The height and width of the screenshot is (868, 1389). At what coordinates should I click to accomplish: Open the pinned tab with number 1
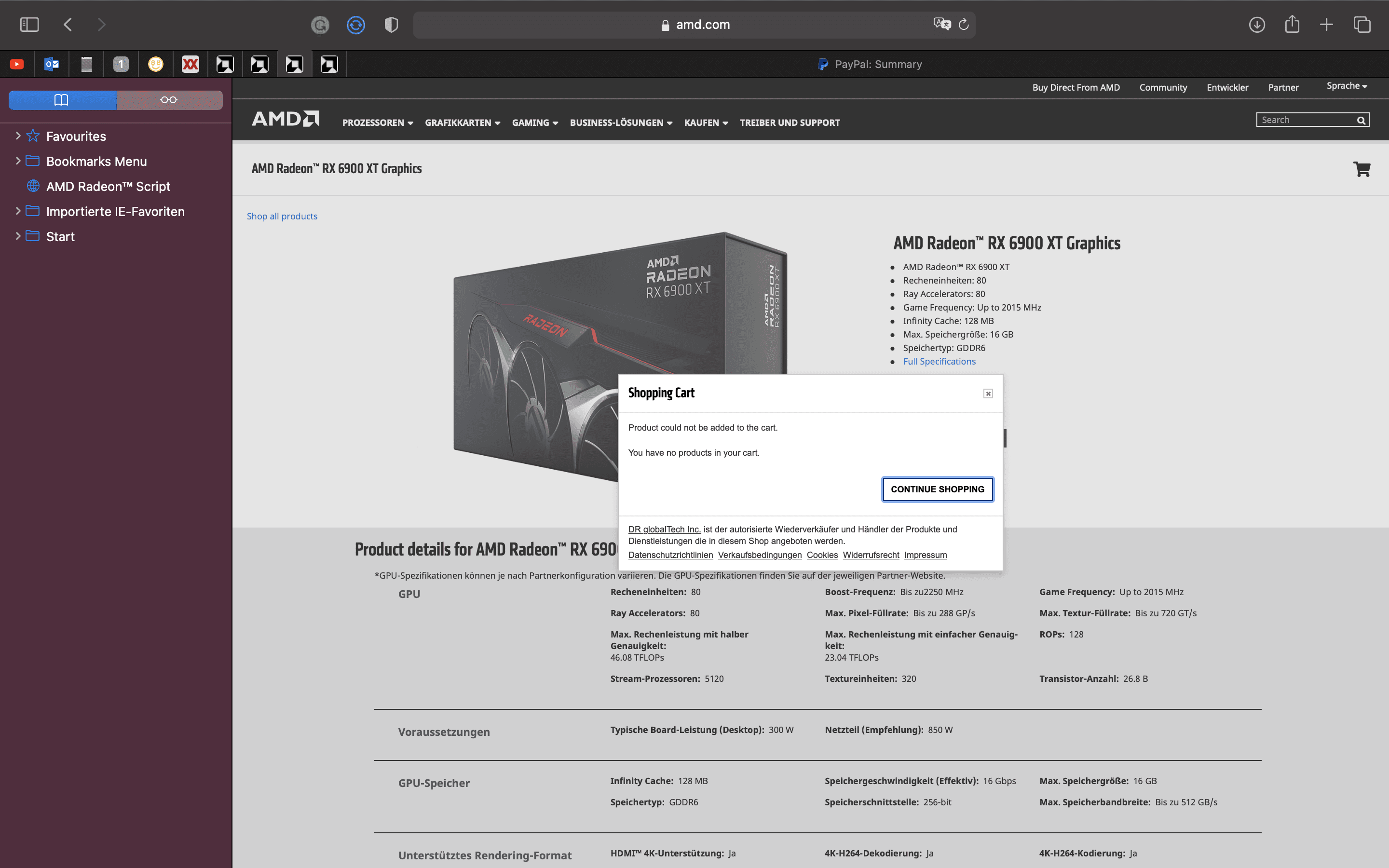coord(121,64)
